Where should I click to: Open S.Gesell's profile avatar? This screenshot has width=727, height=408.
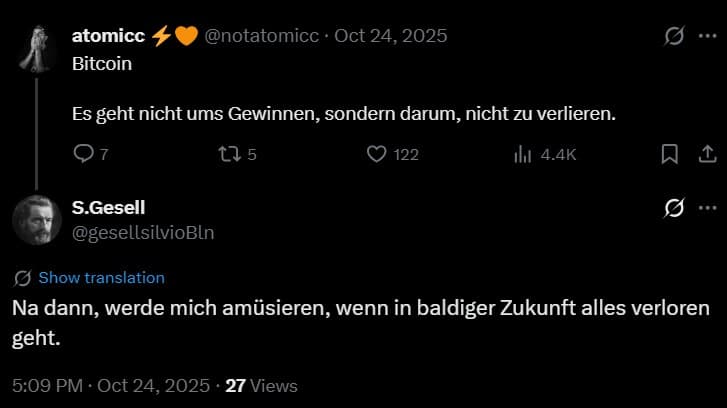point(37,220)
